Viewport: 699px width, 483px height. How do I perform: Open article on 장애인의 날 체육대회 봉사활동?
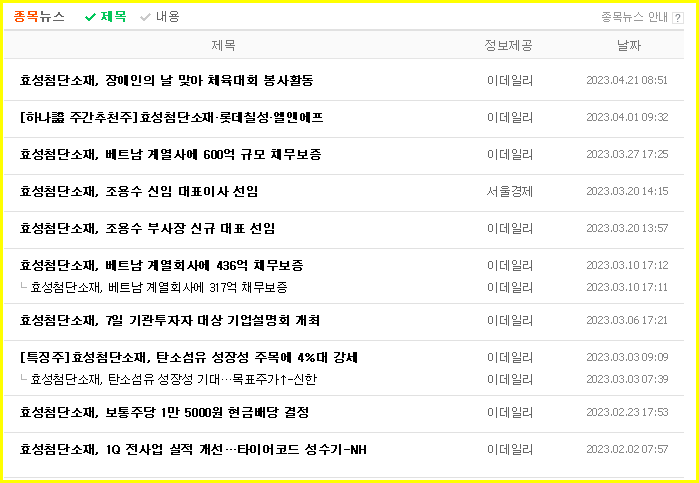166,80
